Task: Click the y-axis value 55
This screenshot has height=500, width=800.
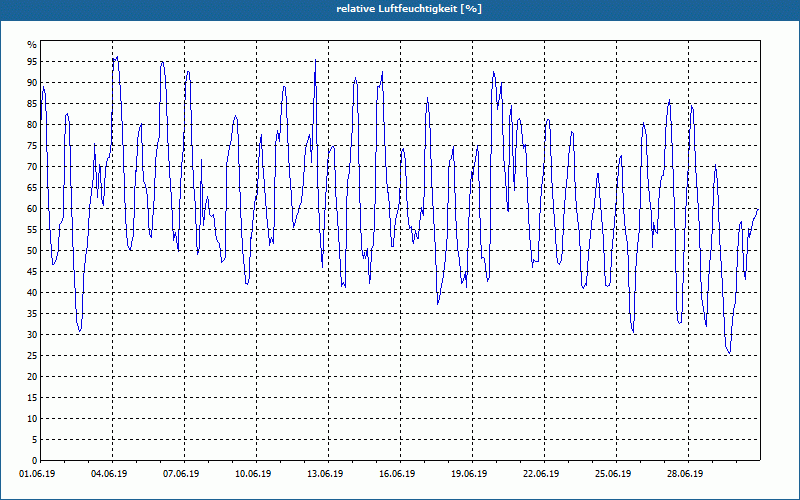Action: [x=32, y=230]
